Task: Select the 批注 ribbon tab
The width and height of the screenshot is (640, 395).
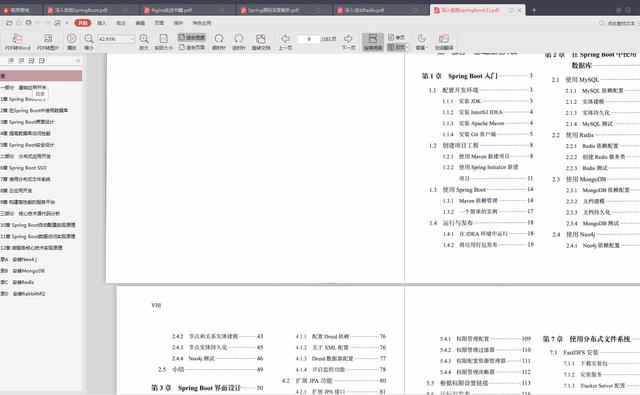Action: pyautogui.click(x=121, y=23)
